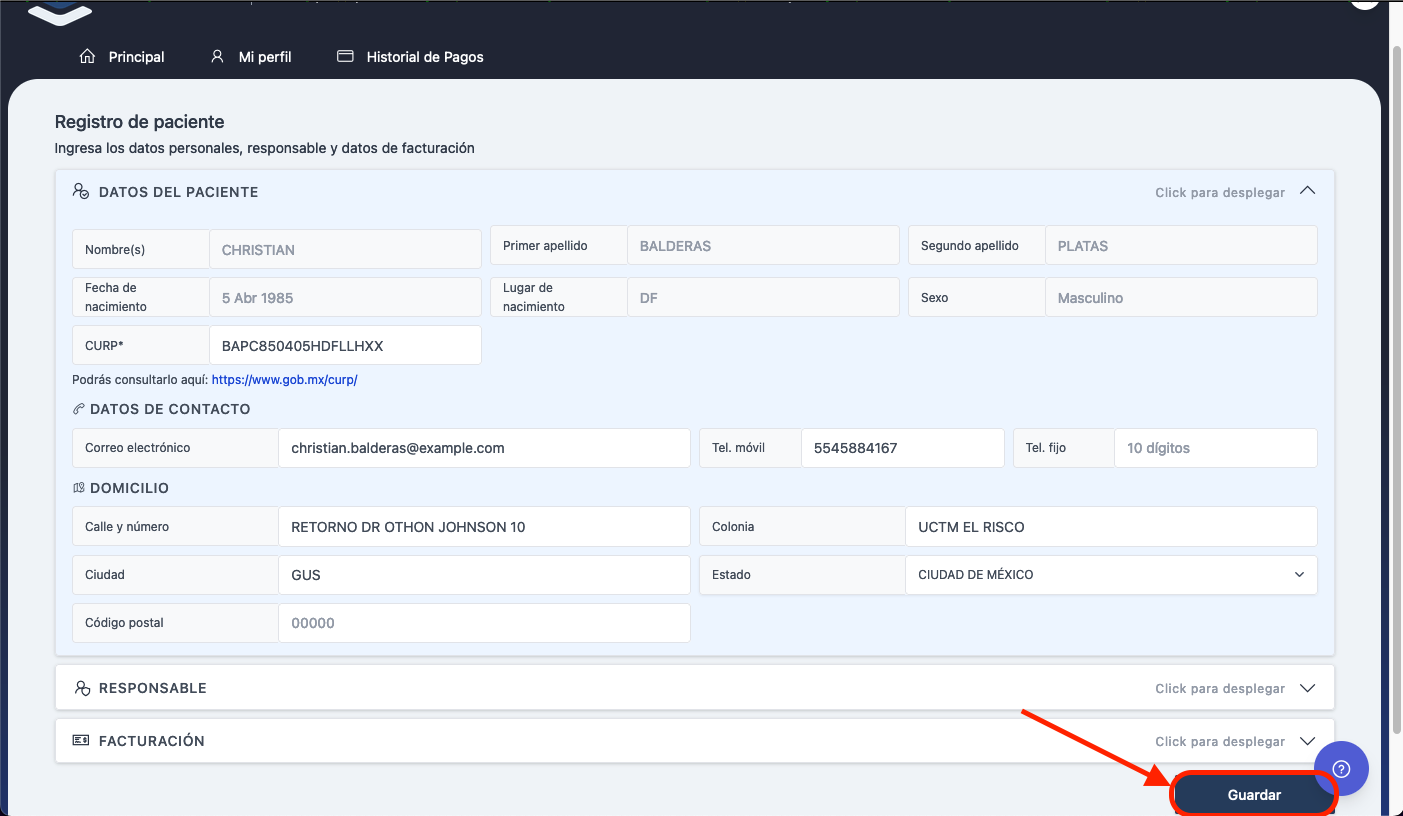The width and height of the screenshot is (1403, 816).
Task: Click the Correo electrónico field
Action: click(484, 448)
